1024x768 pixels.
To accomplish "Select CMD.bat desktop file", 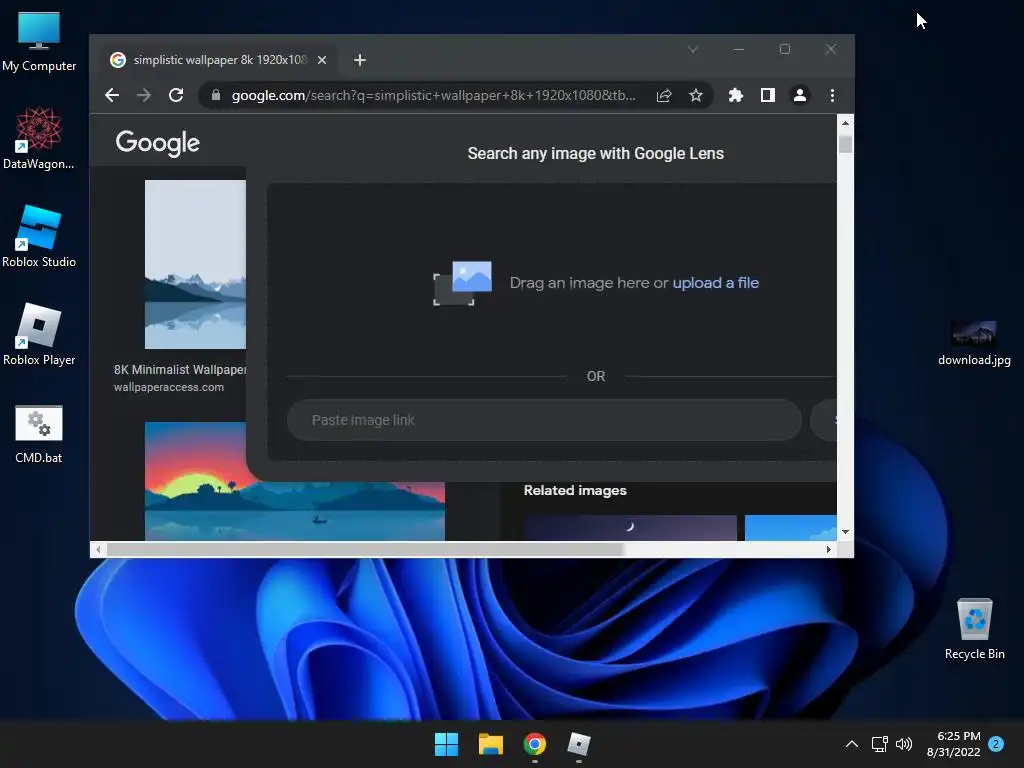I will [x=39, y=434].
